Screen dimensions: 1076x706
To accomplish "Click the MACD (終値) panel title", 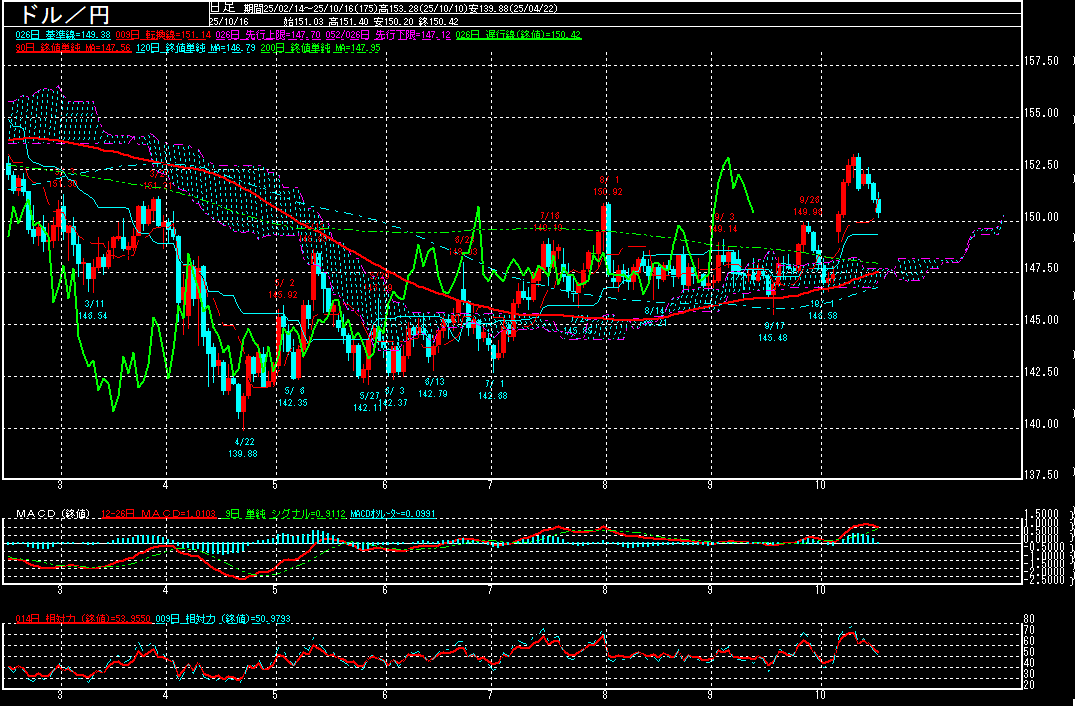I will pos(50,513).
